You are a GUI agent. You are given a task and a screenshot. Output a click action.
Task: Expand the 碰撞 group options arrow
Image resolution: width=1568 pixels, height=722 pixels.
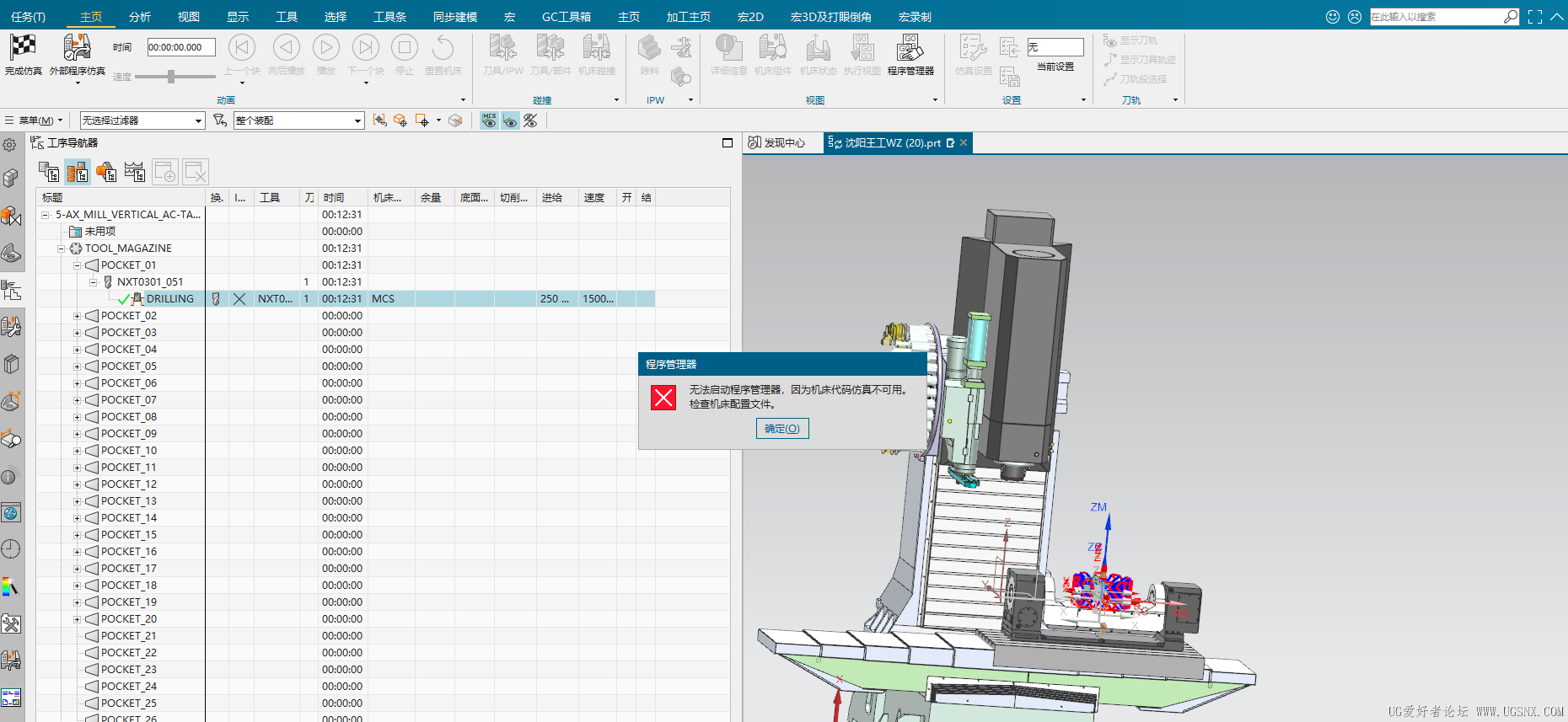point(616,100)
